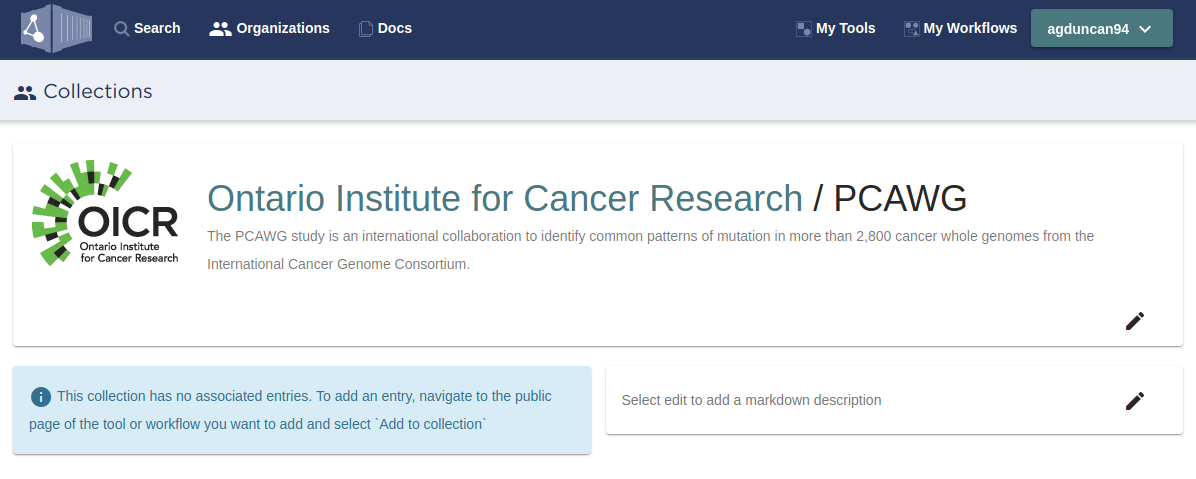Navigate to the My Workflows text link
Viewport: 1196px width, 479px height.
click(x=970, y=29)
